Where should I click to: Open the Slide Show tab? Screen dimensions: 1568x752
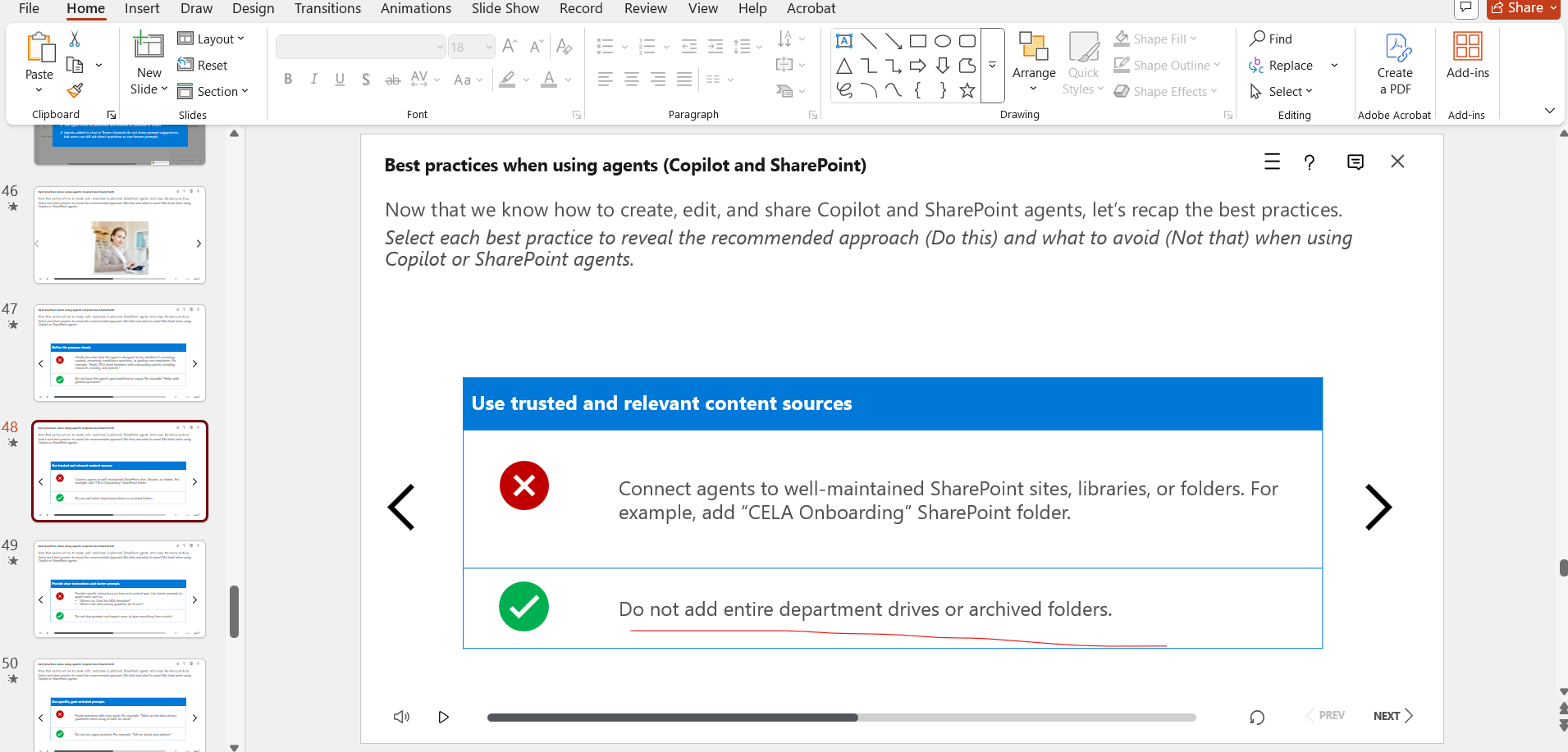point(505,8)
